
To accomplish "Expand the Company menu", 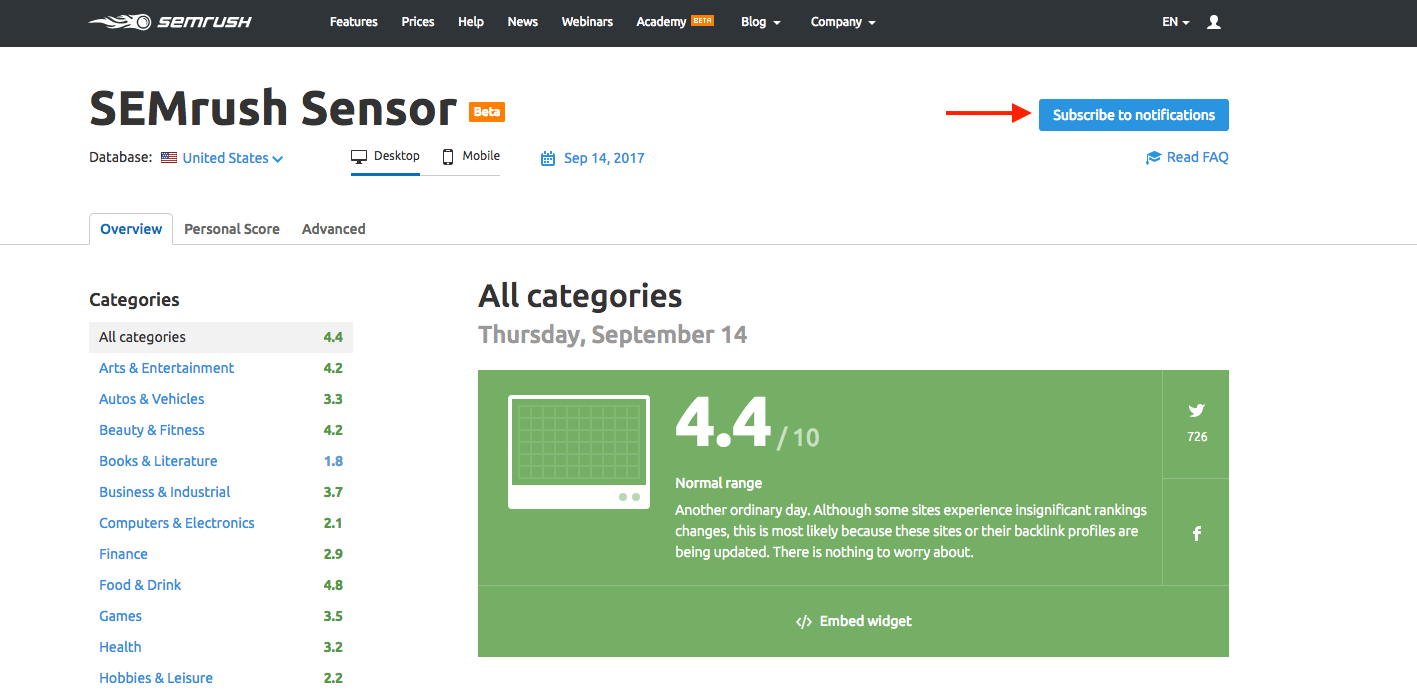I will click(843, 22).
